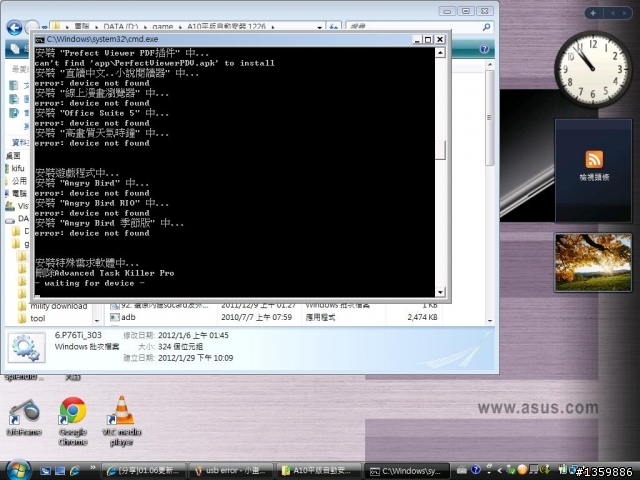
Task: Click the tray keyboard icon
Action: (x=462, y=471)
